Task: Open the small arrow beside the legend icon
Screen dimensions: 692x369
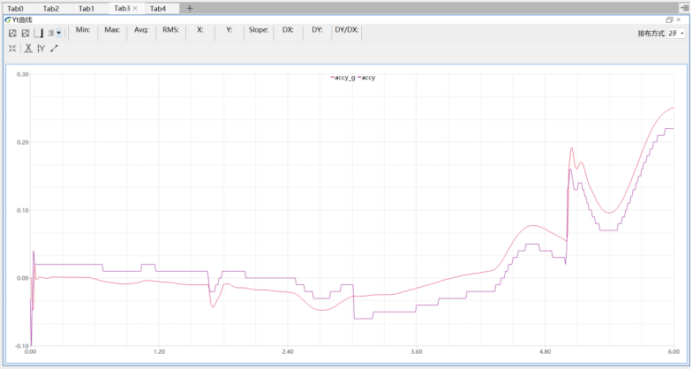Action: click(59, 33)
